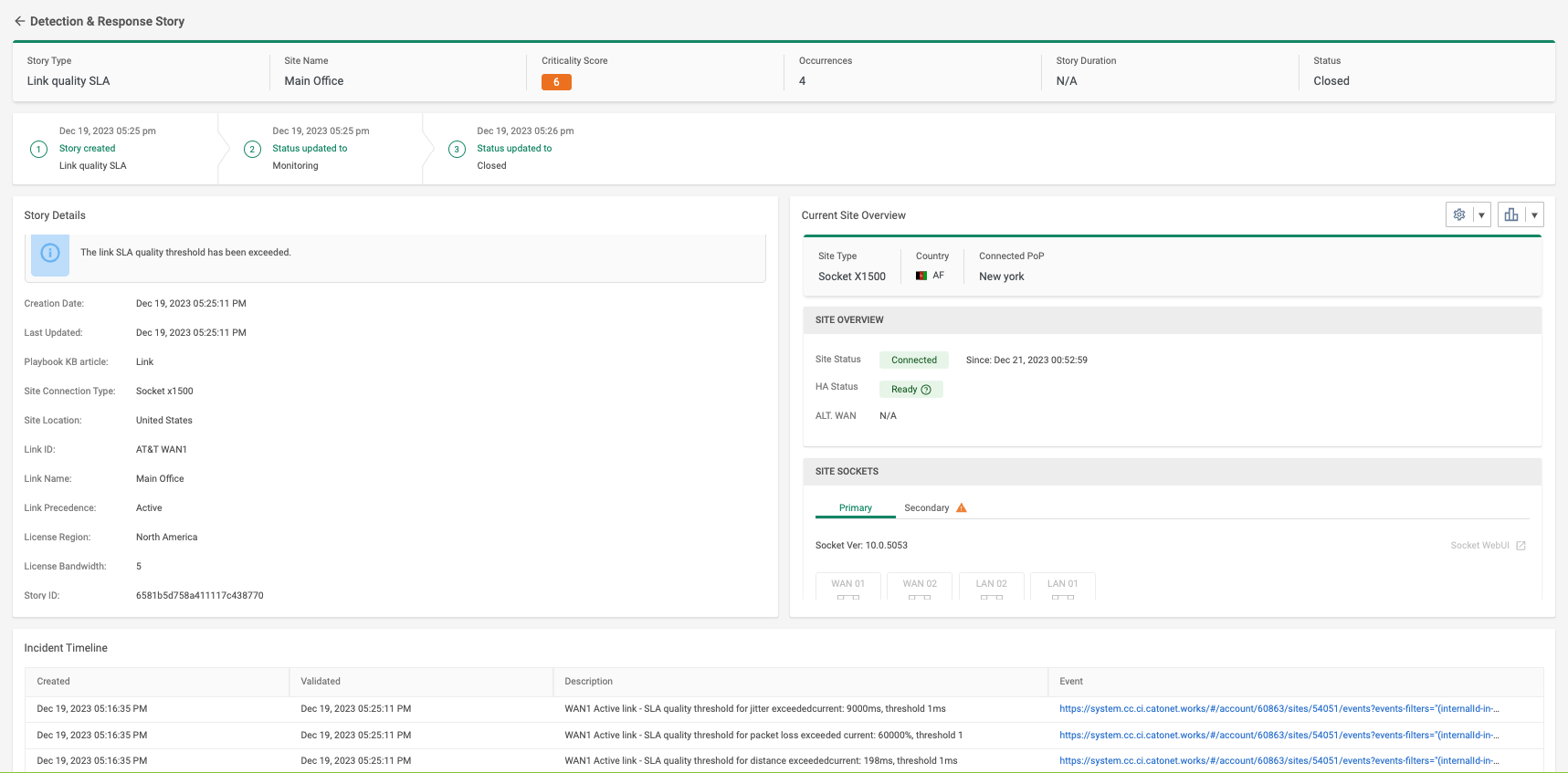The image size is (1568, 773).
Task: Switch to the Primary socket tab
Action: 856,508
